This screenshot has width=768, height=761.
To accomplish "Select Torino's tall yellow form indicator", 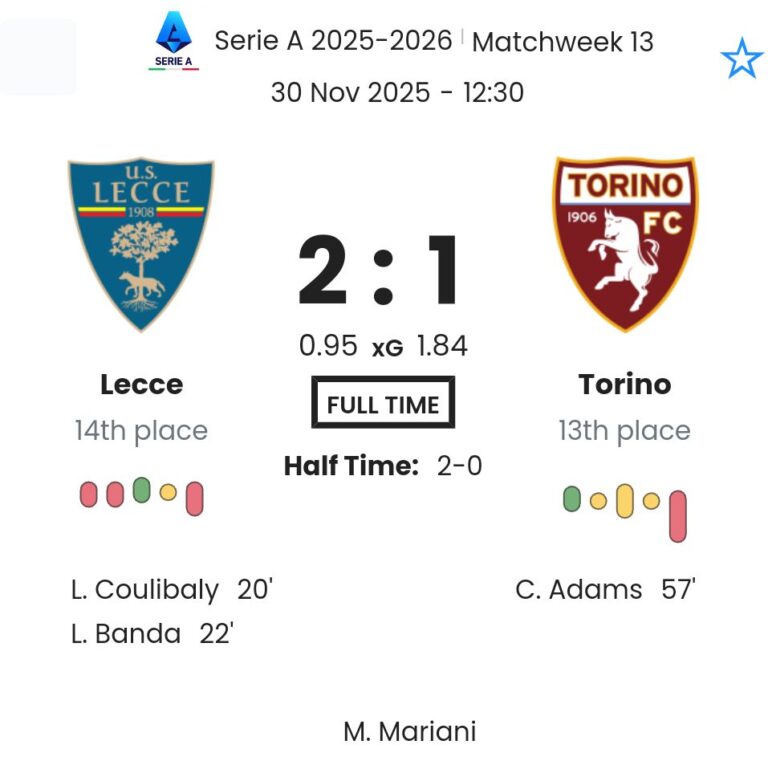I will pyautogui.click(x=625, y=500).
